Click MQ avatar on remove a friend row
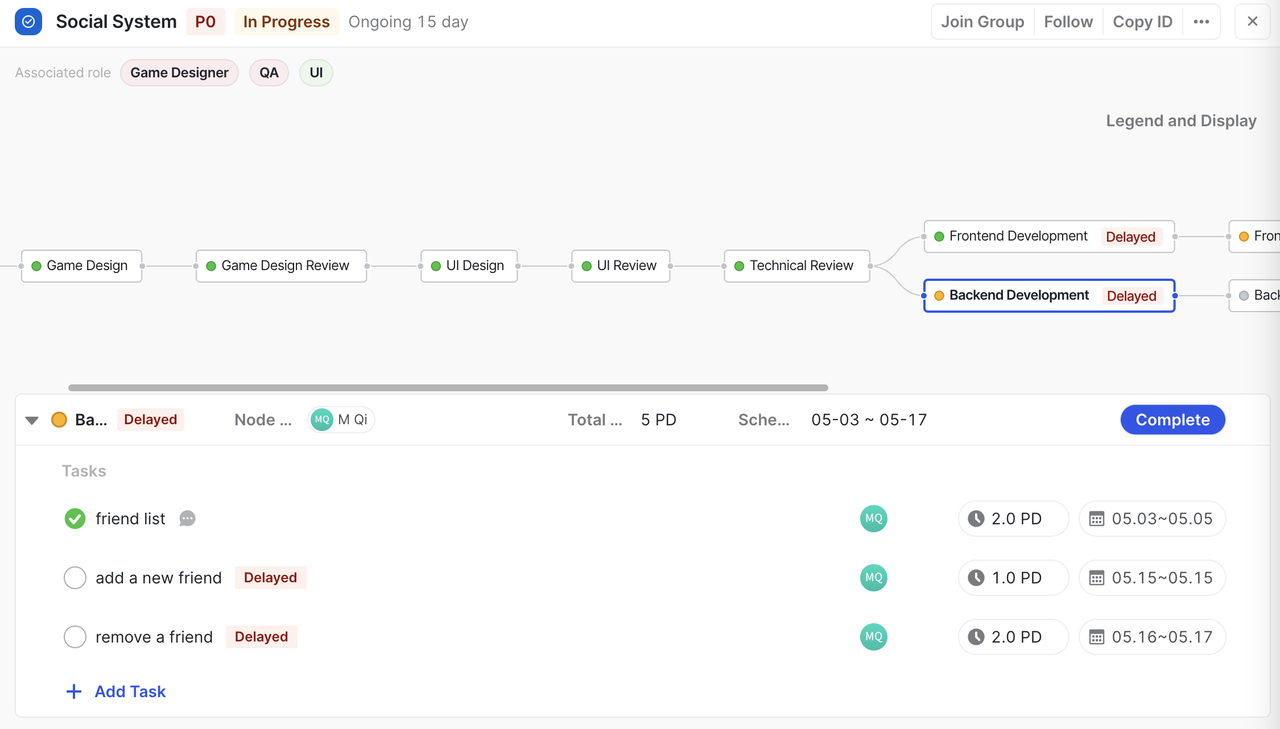 click(x=873, y=637)
